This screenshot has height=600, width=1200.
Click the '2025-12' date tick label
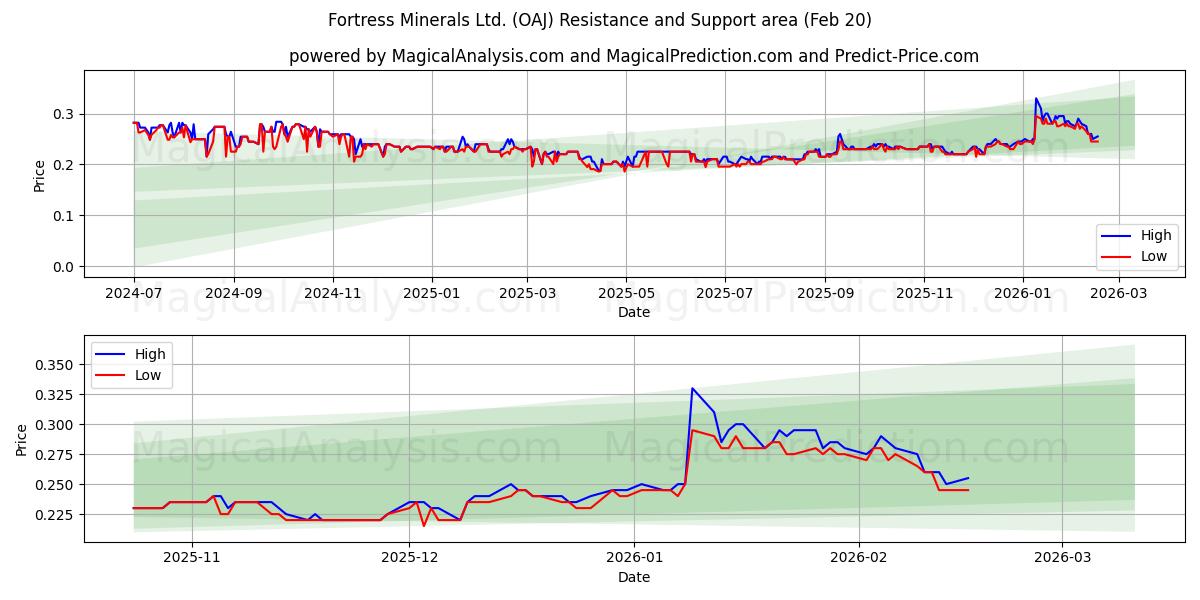(x=410, y=558)
